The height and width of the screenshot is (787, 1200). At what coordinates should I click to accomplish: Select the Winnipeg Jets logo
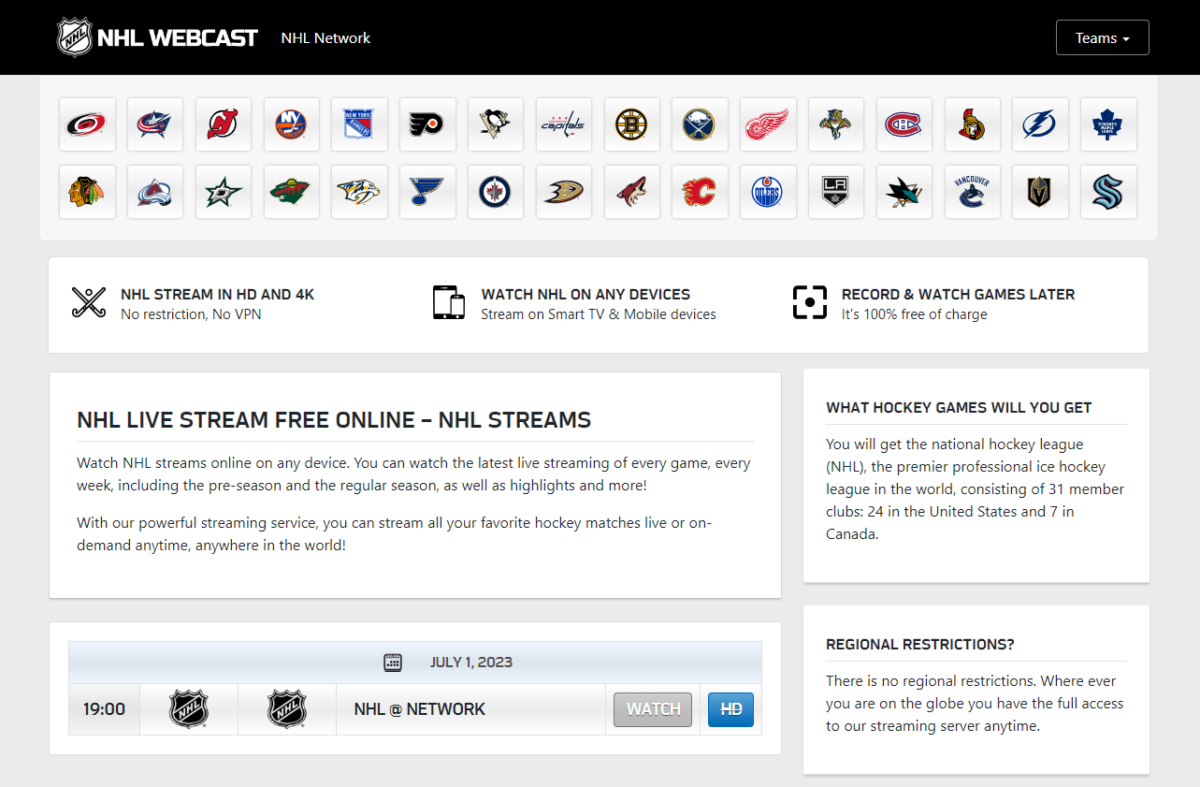coord(495,191)
